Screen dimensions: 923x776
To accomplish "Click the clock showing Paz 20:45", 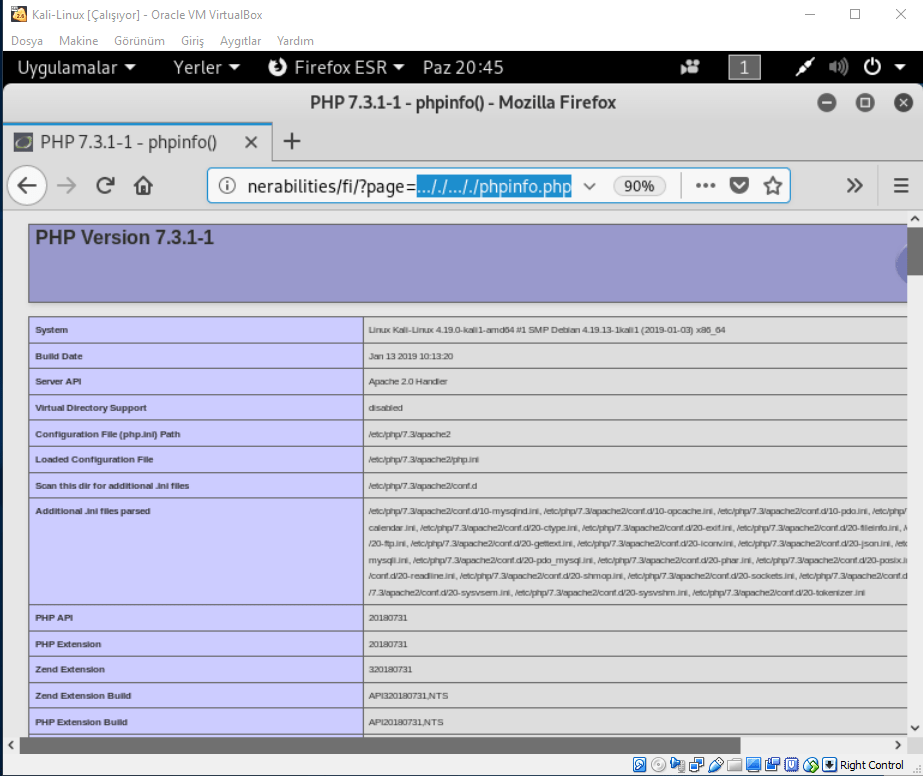I will [x=463, y=68].
